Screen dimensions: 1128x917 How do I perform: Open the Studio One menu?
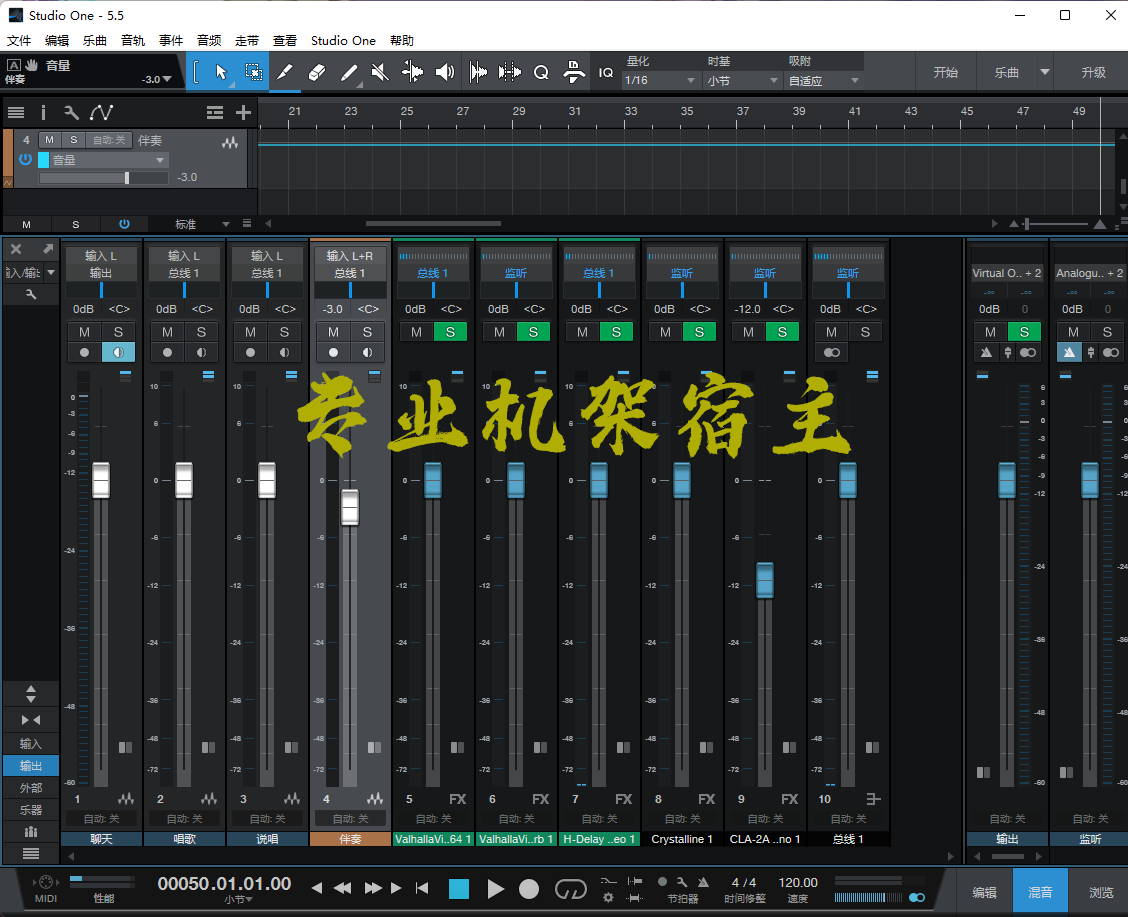(343, 40)
